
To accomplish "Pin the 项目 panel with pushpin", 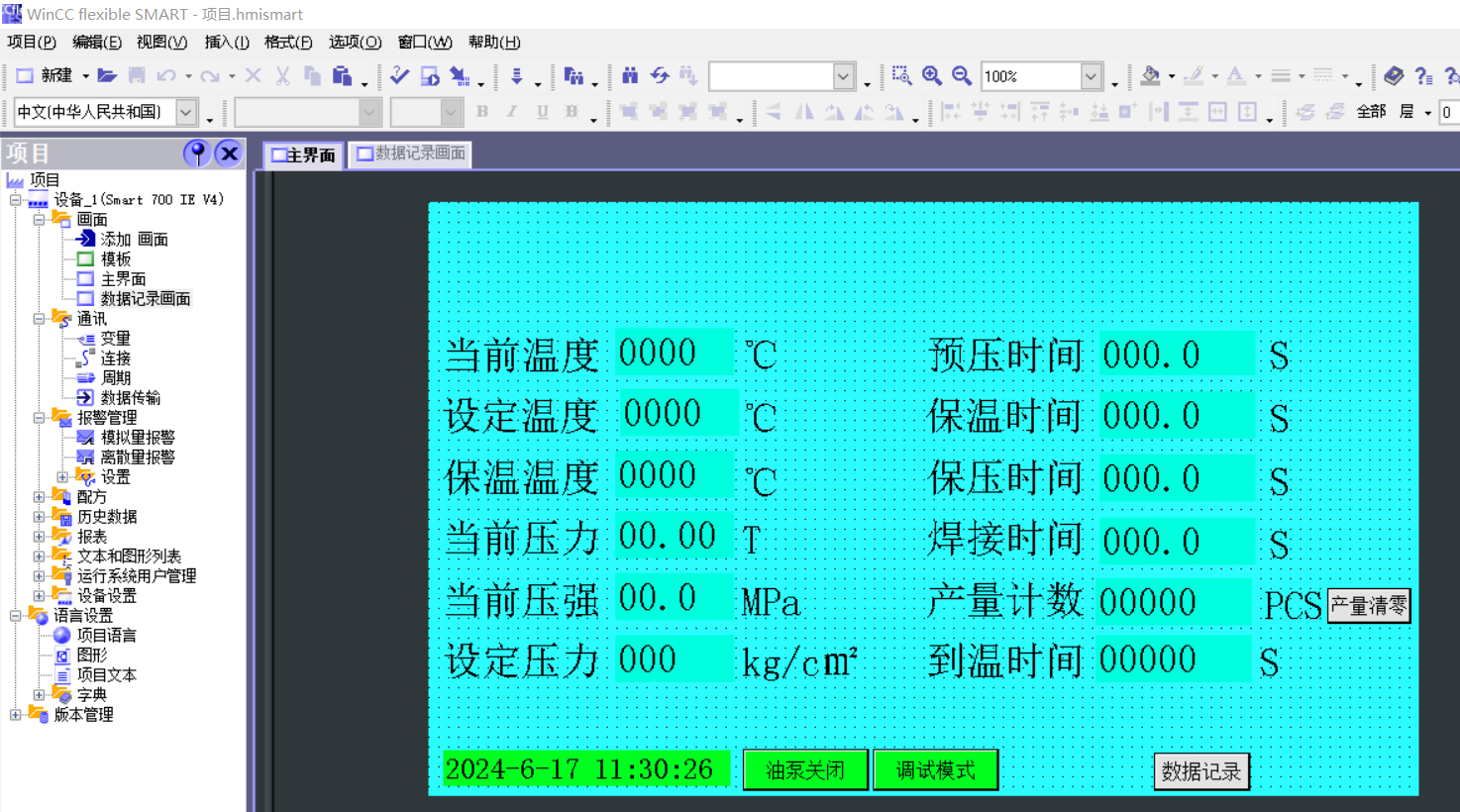I will (x=197, y=152).
